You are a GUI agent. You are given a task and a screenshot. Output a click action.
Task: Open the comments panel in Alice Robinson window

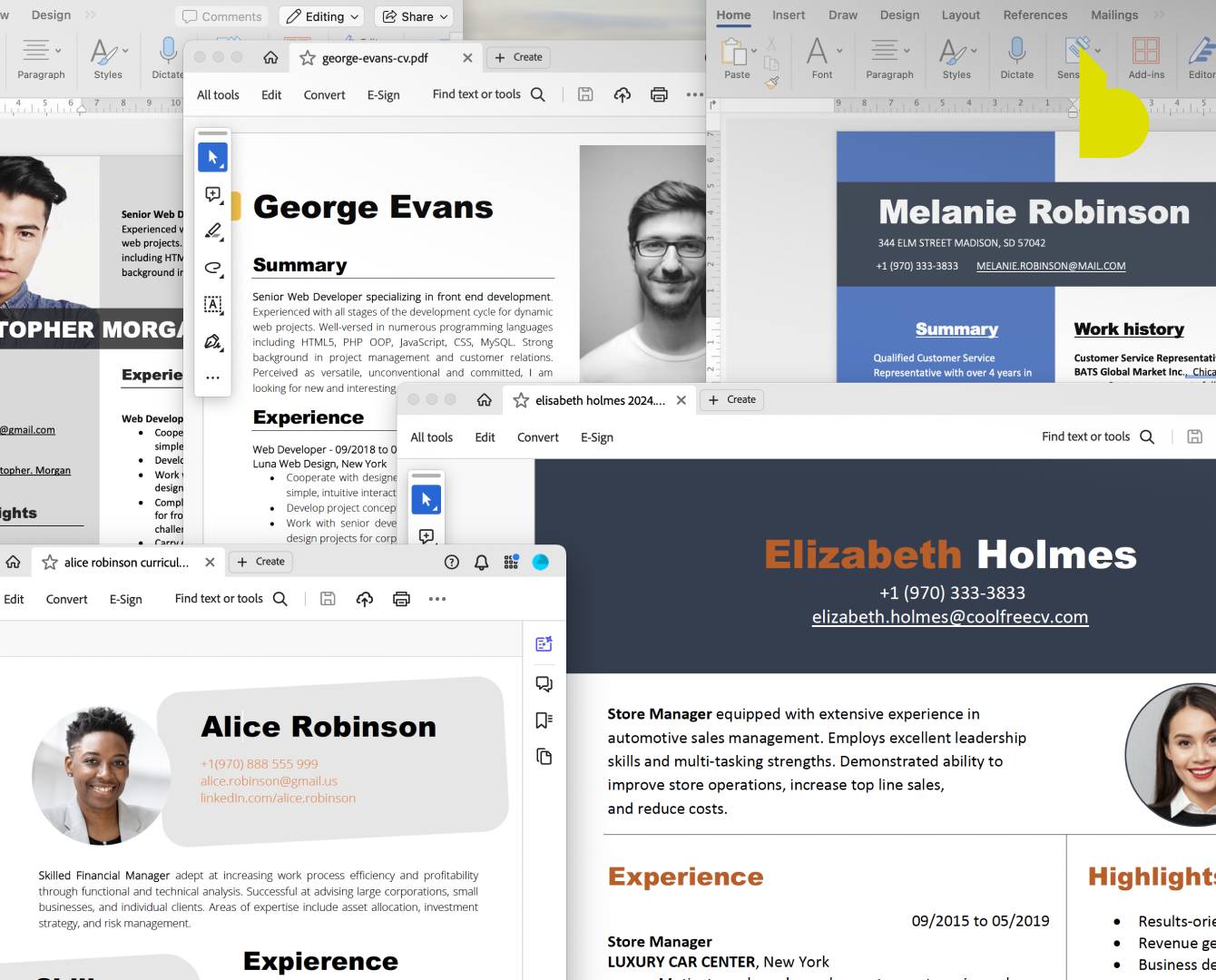544,683
